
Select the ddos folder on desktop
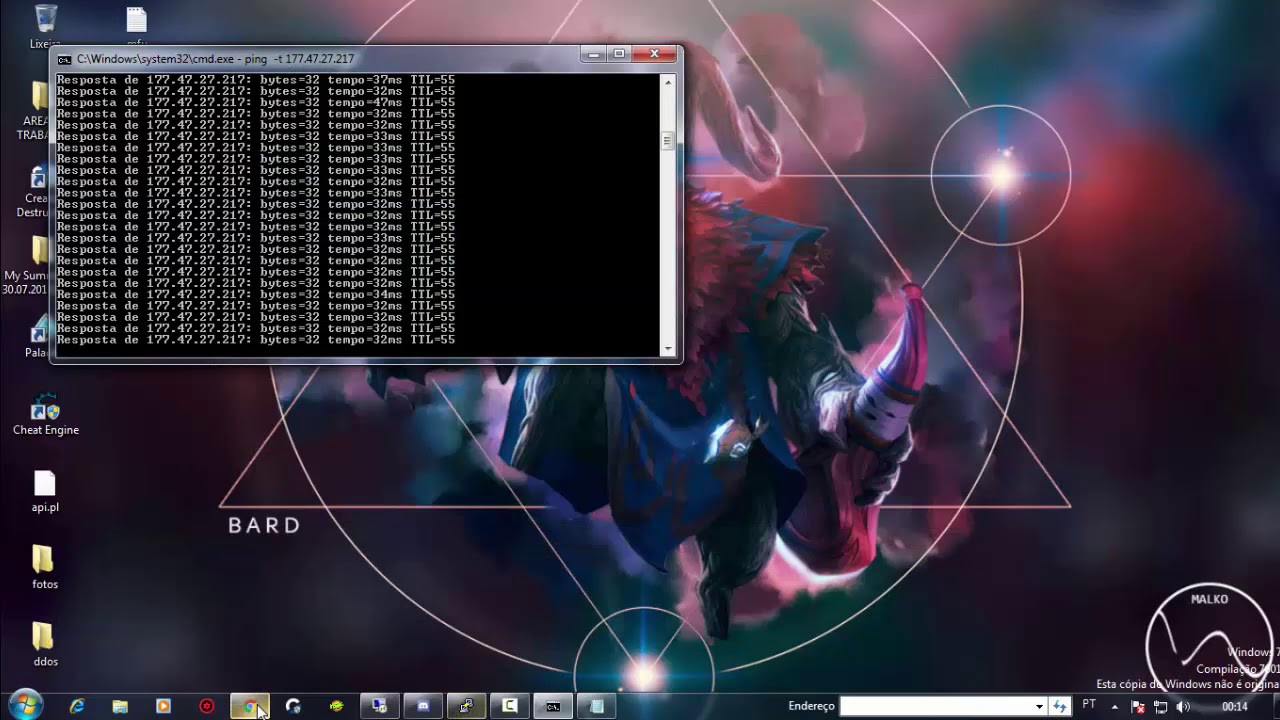pos(45,646)
